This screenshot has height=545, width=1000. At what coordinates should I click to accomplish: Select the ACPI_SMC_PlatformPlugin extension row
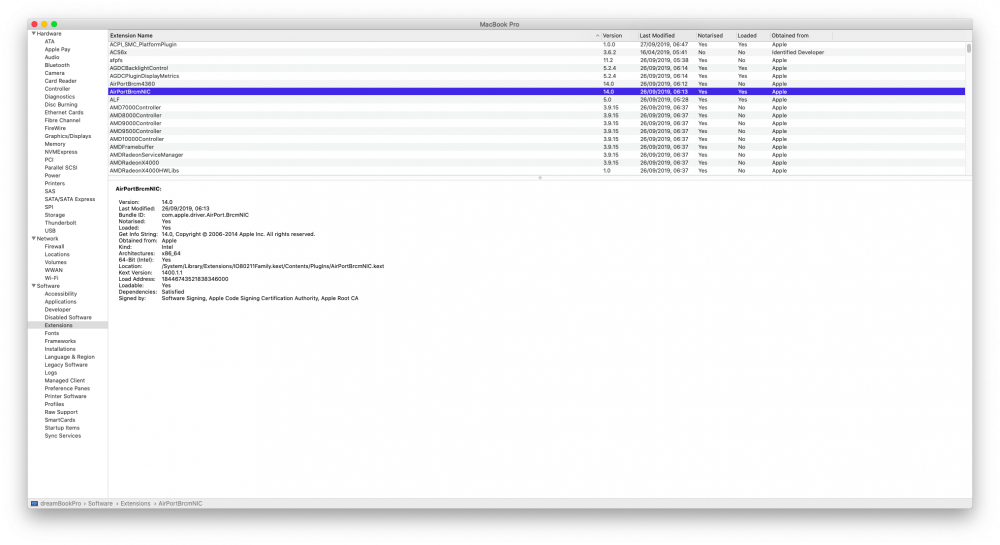536,45
